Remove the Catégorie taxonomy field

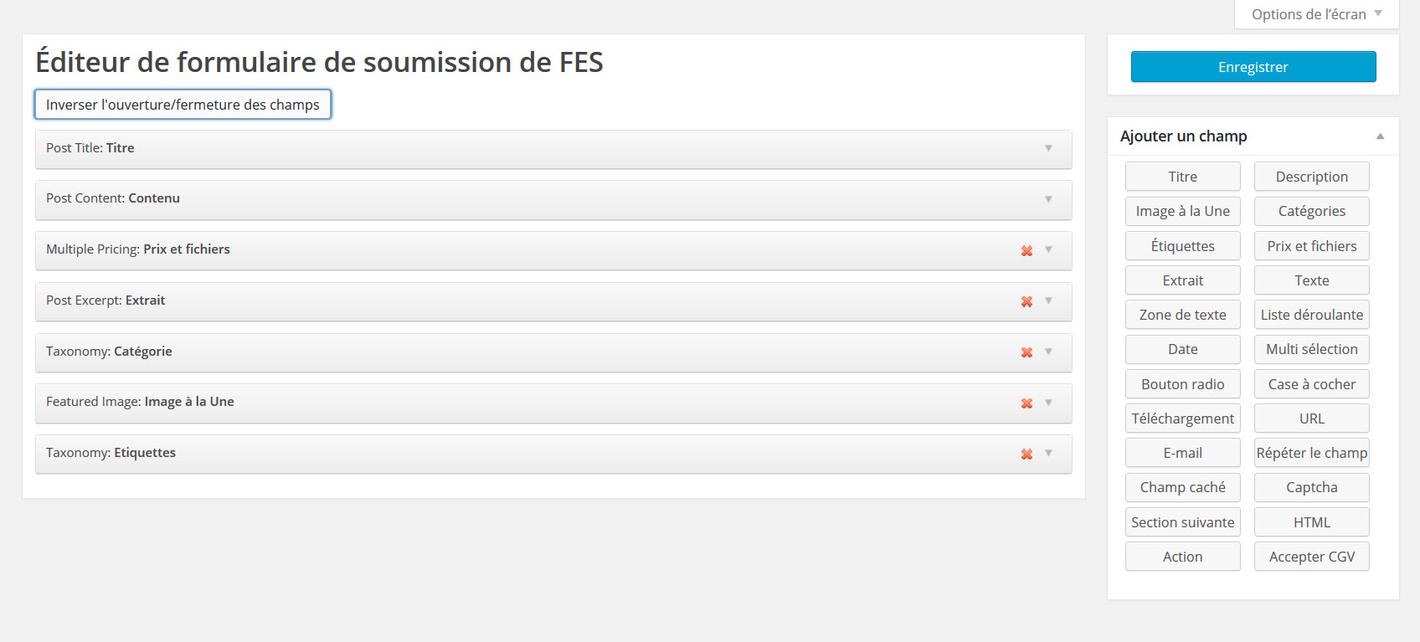1026,353
